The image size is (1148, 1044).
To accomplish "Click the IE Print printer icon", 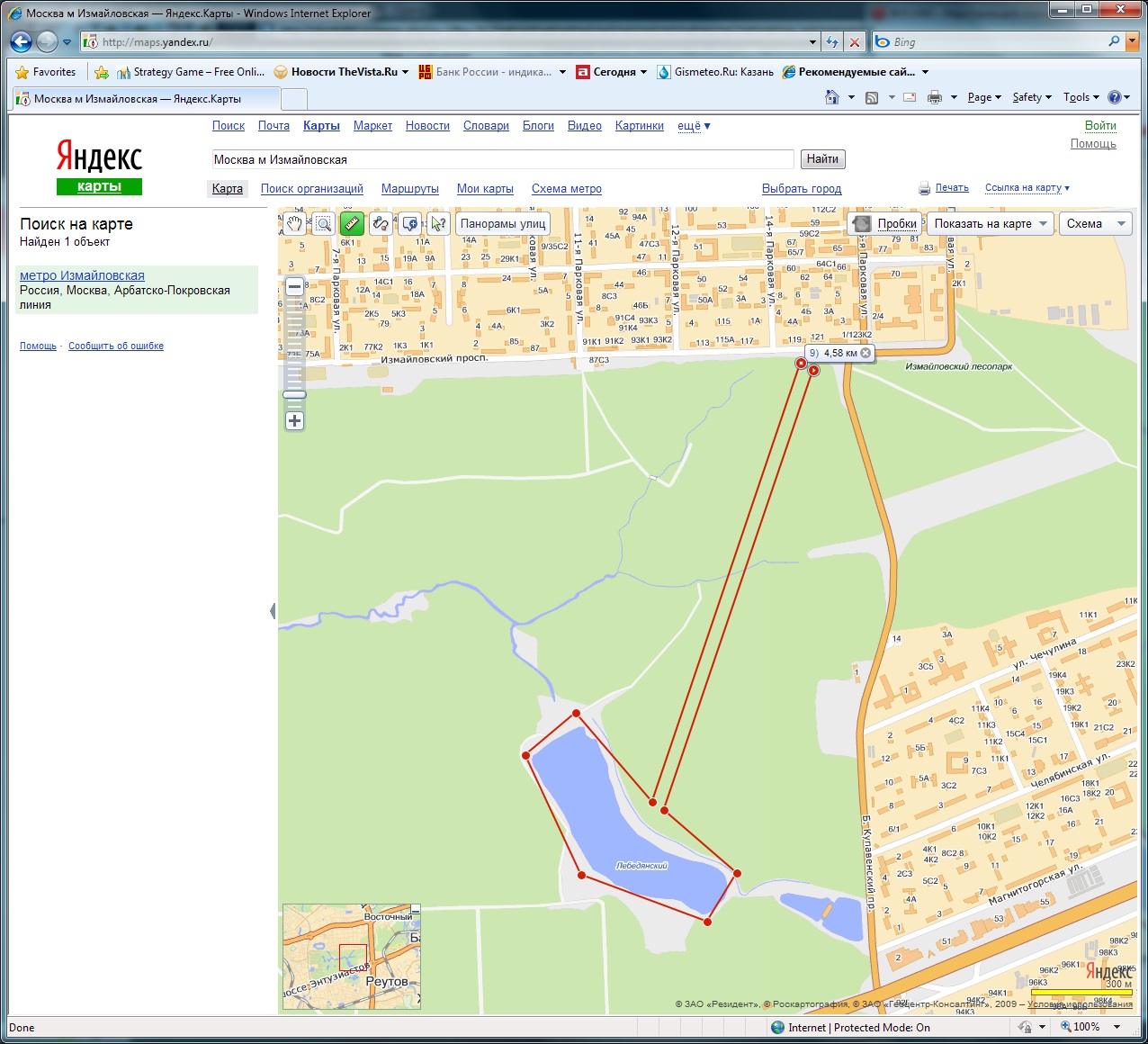I will point(935,97).
